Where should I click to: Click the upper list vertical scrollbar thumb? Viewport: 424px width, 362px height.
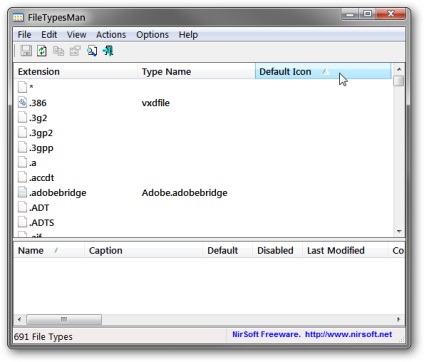[x=399, y=81]
